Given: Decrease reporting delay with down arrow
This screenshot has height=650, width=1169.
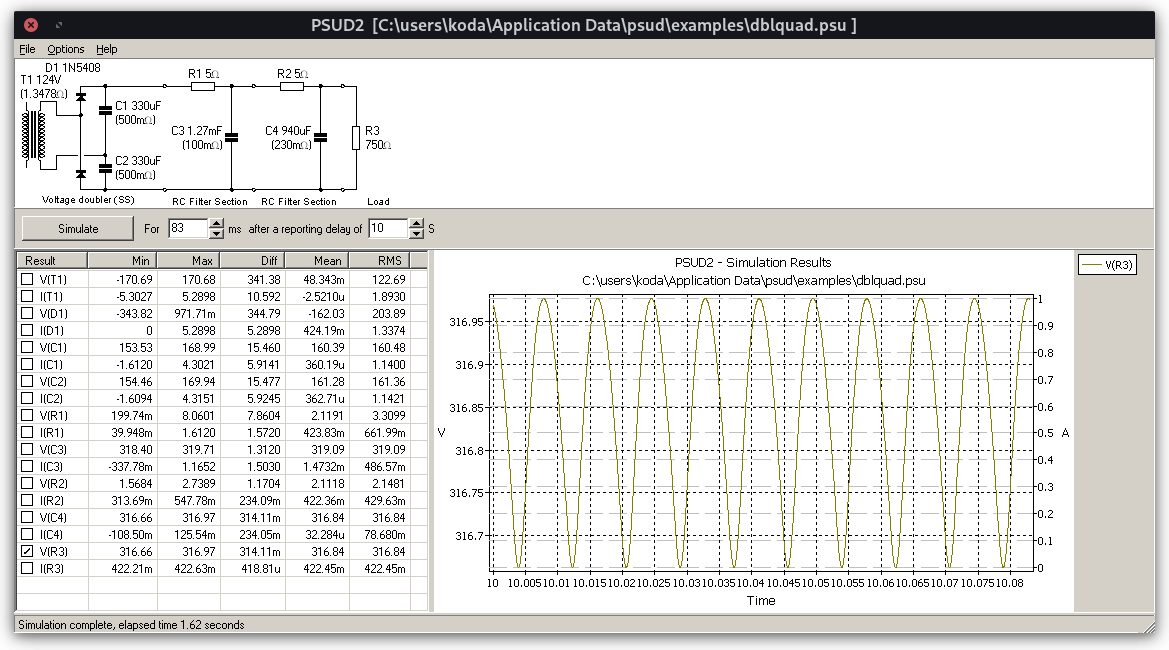Looking at the screenshot, I should point(417,233).
